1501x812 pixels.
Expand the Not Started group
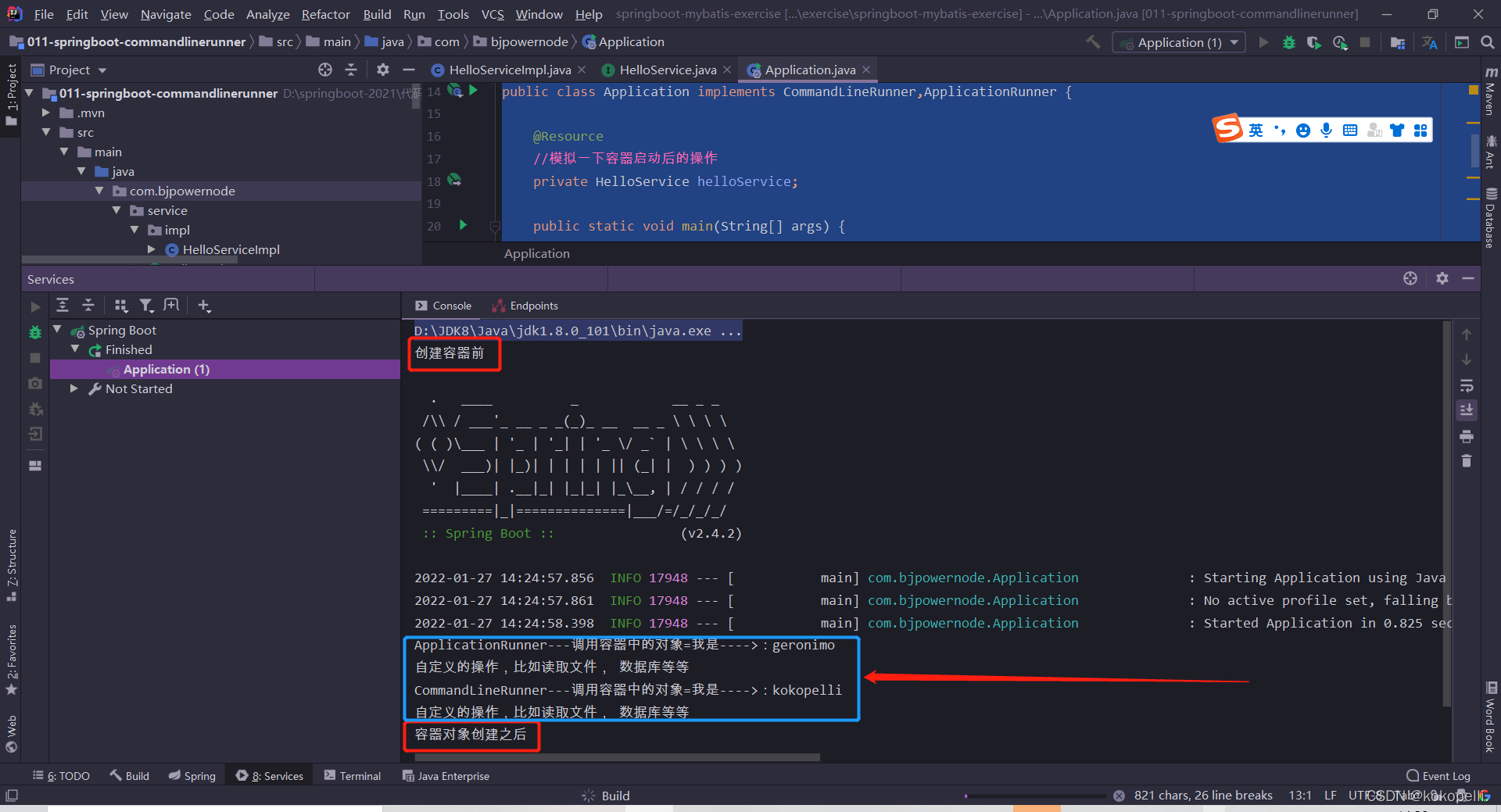pos(74,388)
